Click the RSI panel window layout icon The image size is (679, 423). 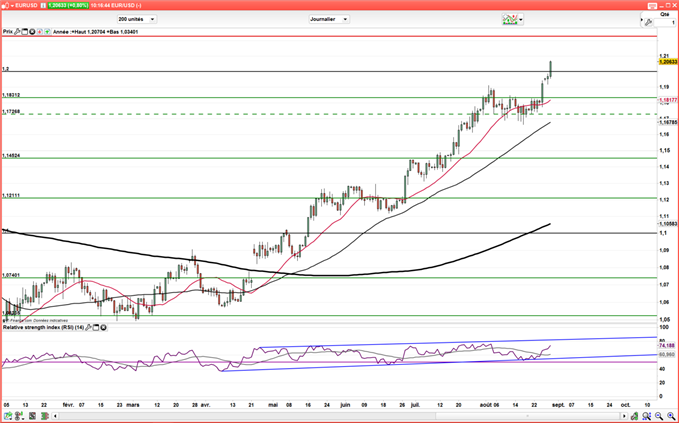96,328
